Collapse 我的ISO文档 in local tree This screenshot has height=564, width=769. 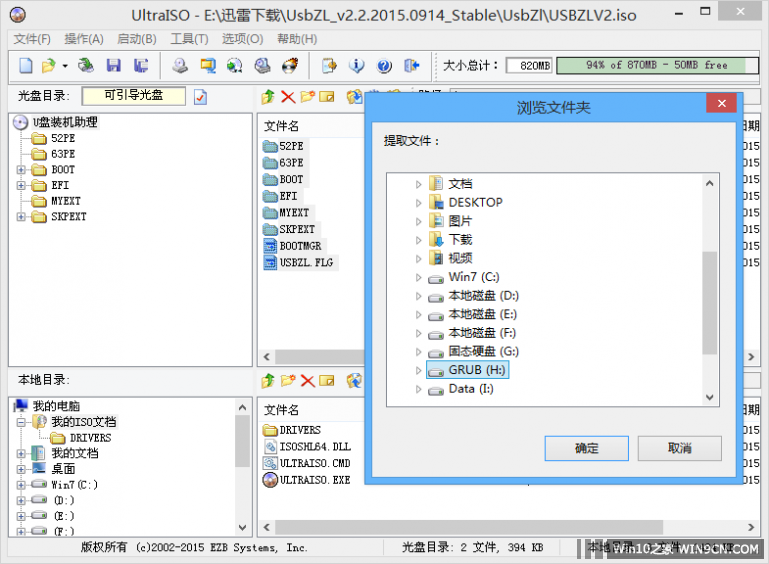point(21,422)
